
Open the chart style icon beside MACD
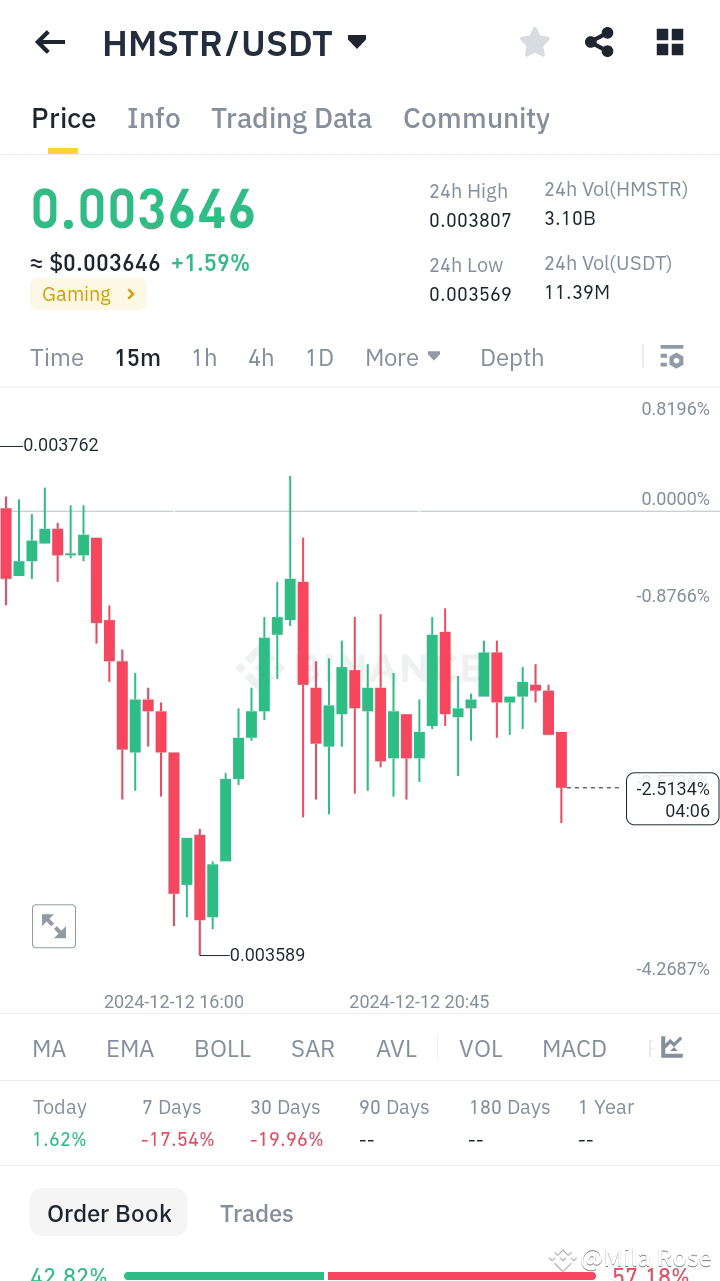click(670, 1048)
